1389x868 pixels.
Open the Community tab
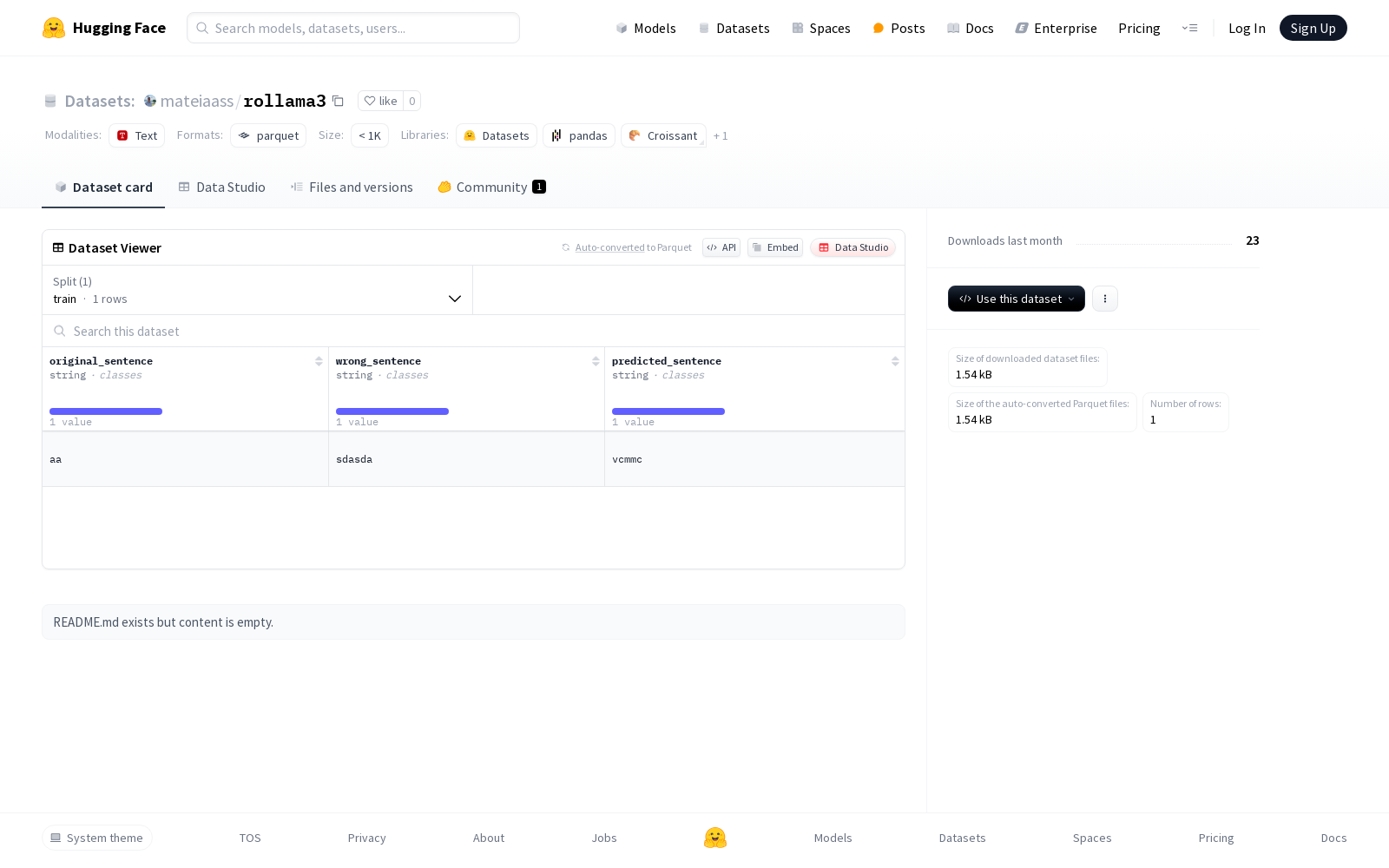492,187
